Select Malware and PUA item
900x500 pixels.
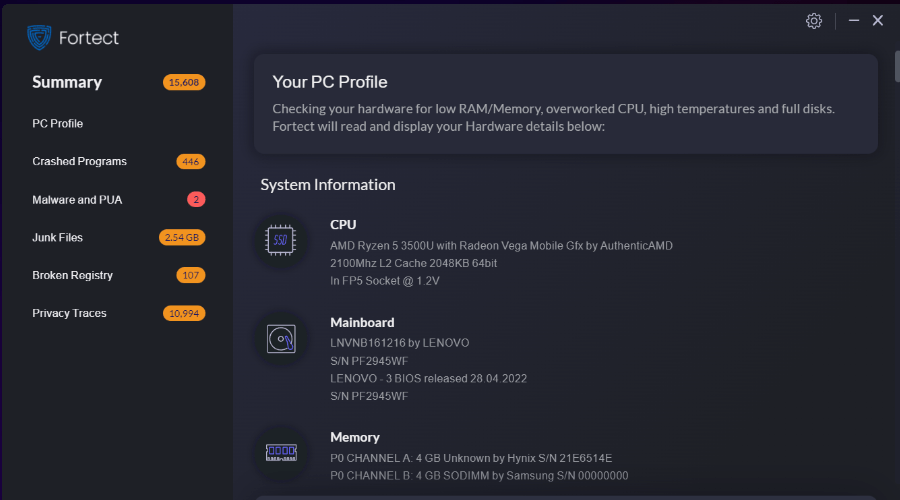(x=77, y=200)
